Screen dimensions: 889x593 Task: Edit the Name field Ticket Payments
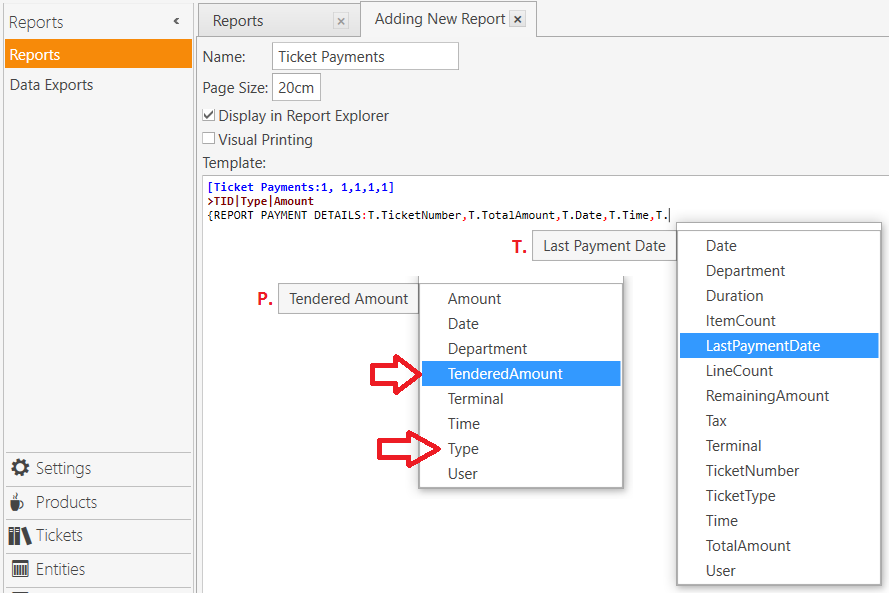[365, 57]
